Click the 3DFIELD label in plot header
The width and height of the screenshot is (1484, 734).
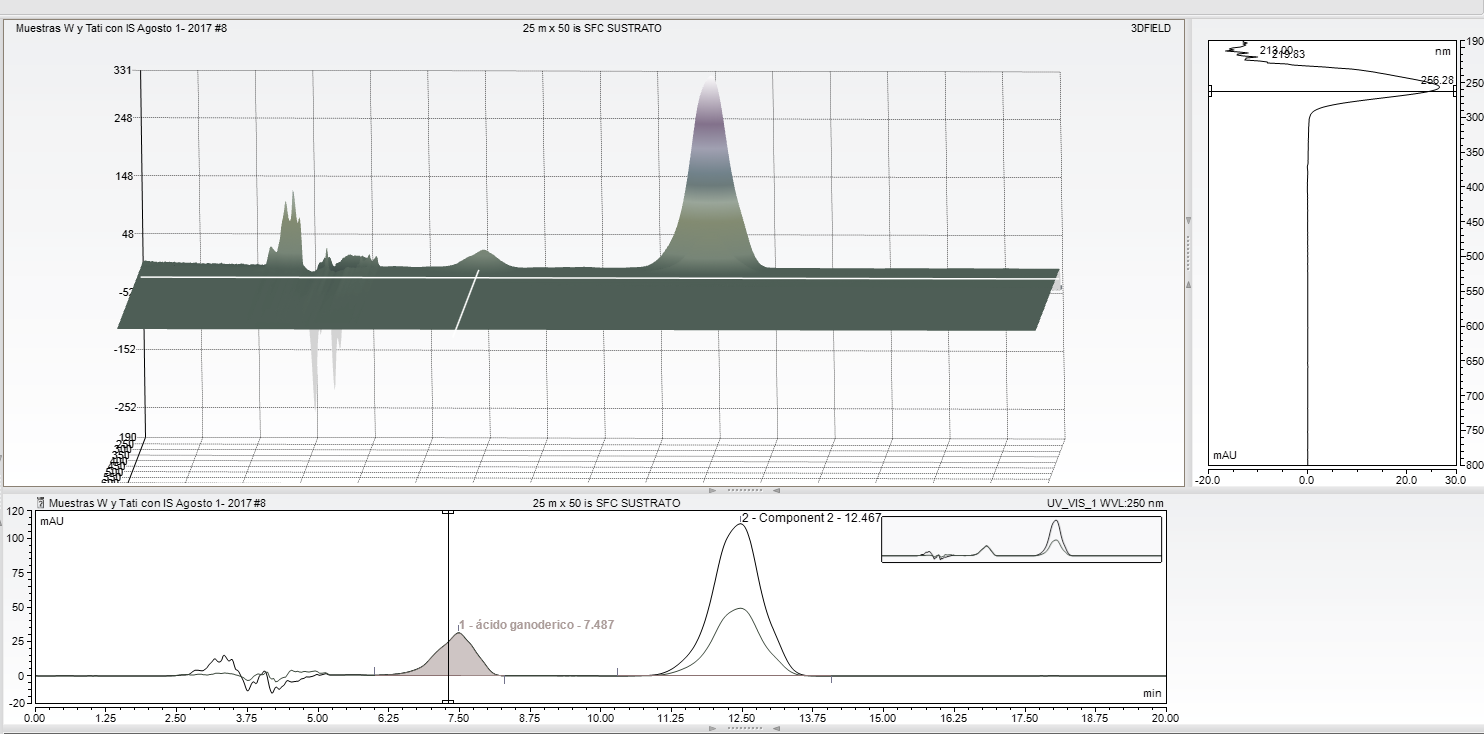[x=1150, y=28]
